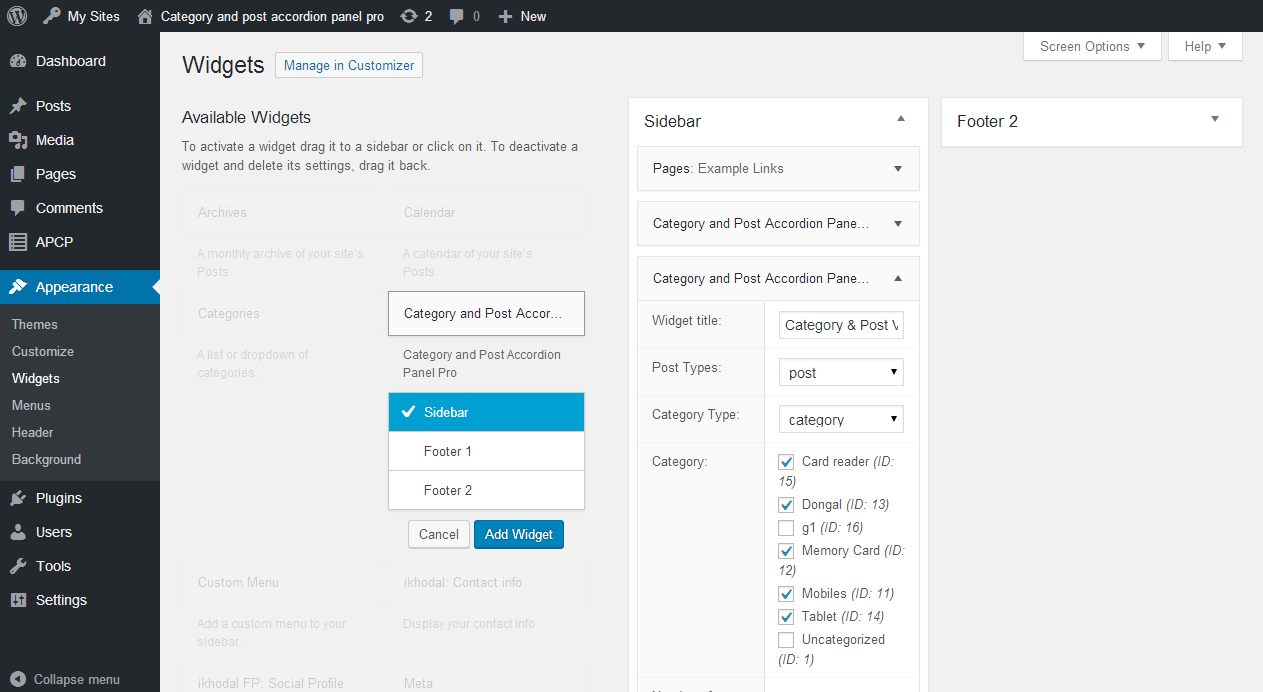The height and width of the screenshot is (692, 1263).
Task: Check the g1 category checkbox
Action: 786,528
